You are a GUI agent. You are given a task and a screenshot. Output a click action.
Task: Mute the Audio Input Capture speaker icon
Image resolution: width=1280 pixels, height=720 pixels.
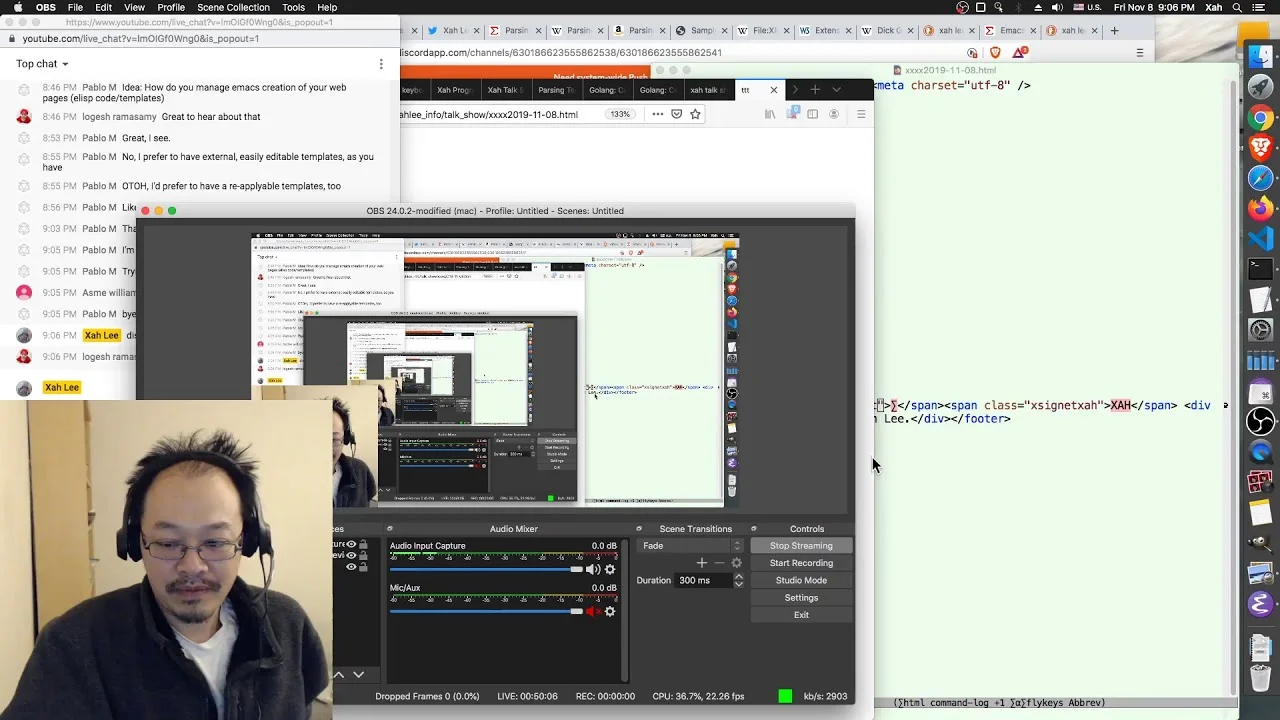pos(592,569)
